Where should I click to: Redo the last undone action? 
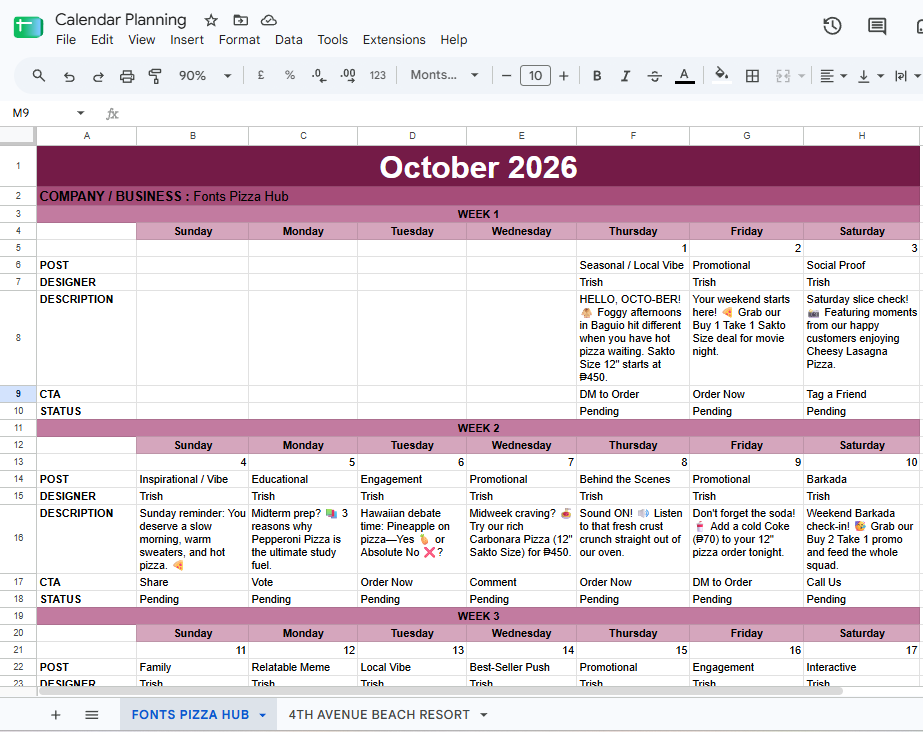click(98, 76)
